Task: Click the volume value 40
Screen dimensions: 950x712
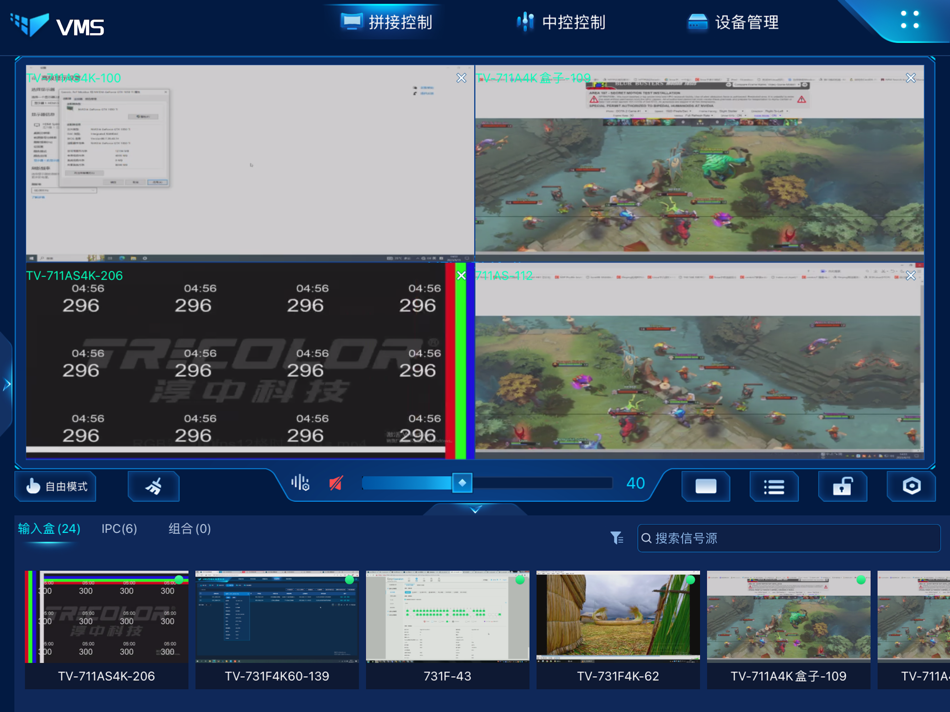Action: (x=636, y=483)
